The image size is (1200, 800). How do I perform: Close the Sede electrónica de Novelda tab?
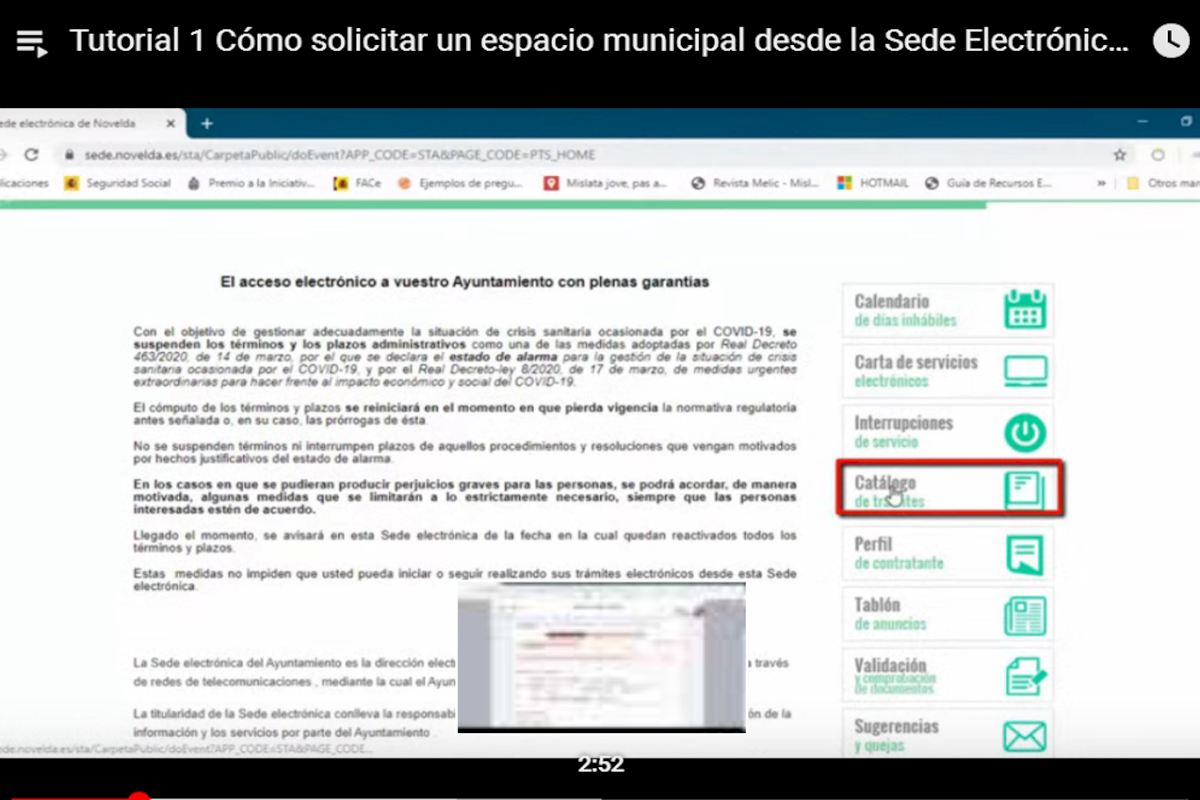(x=171, y=123)
